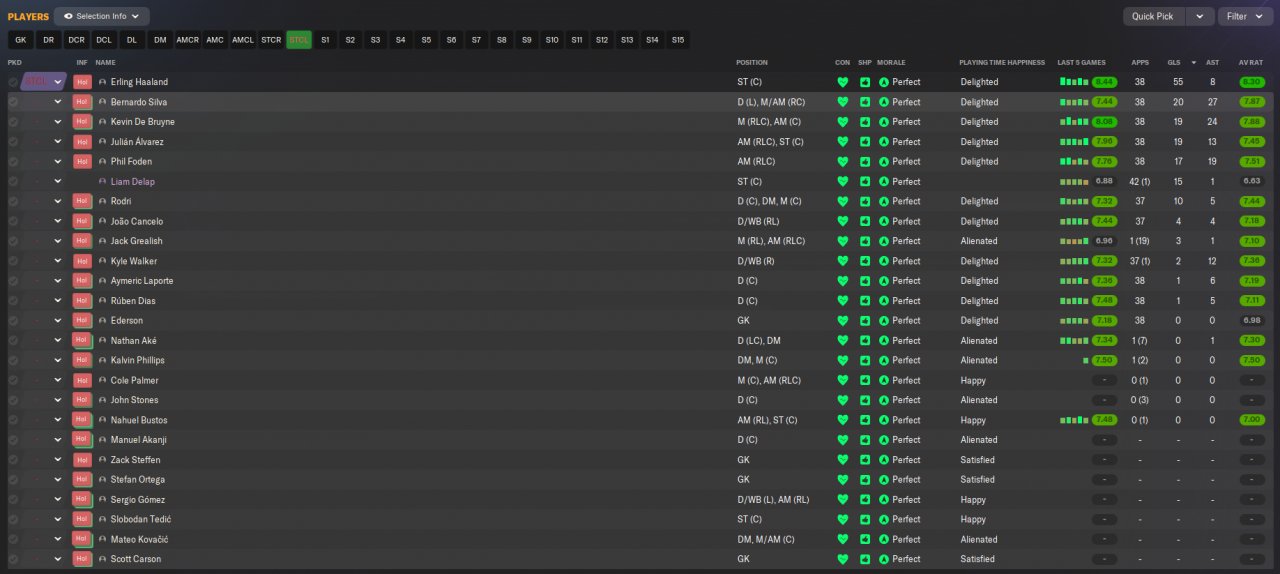The width and height of the screenshot is (1280, 574).
Task: Click the player icon beside Cole Palmer
Action: tap(102, 380)
